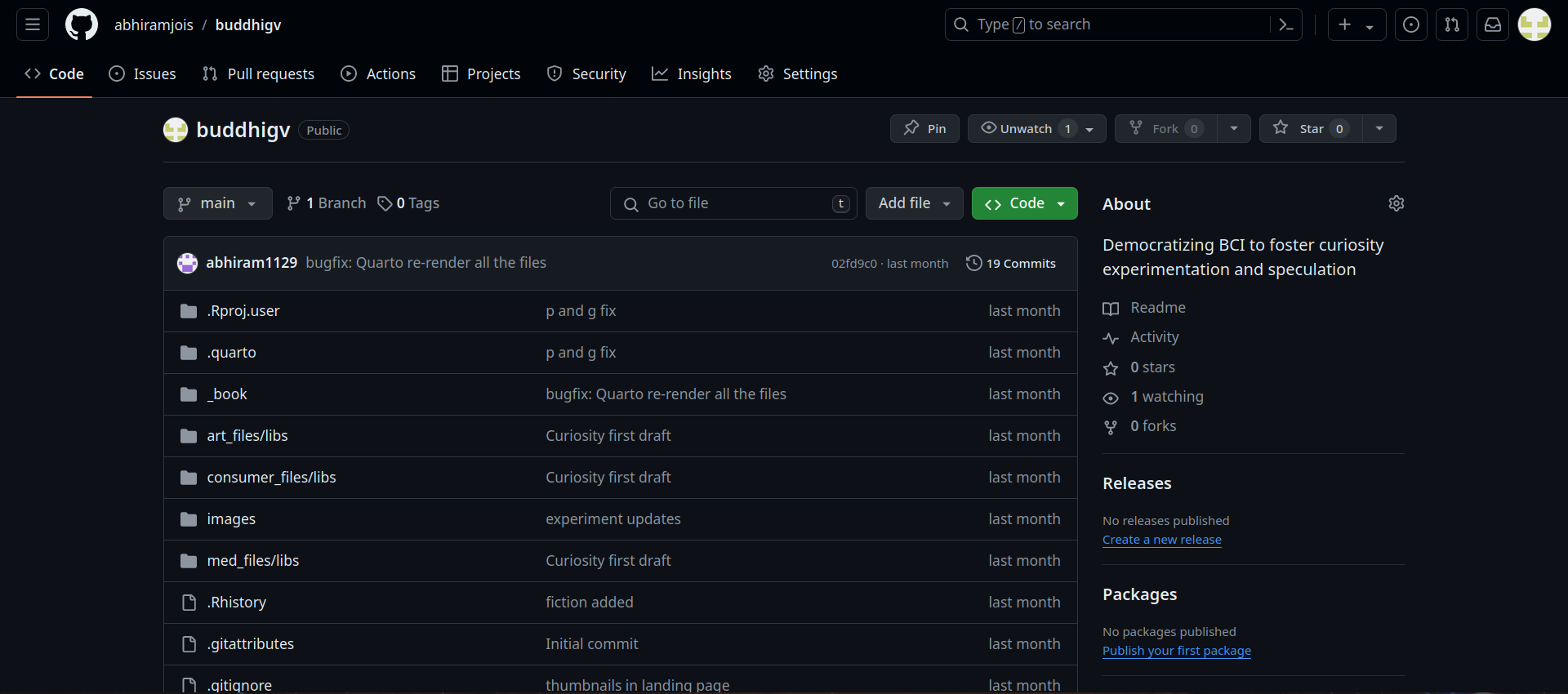Click the GitHub logo home icon
Screen dimensions: 1568x694
coord(82,24)
